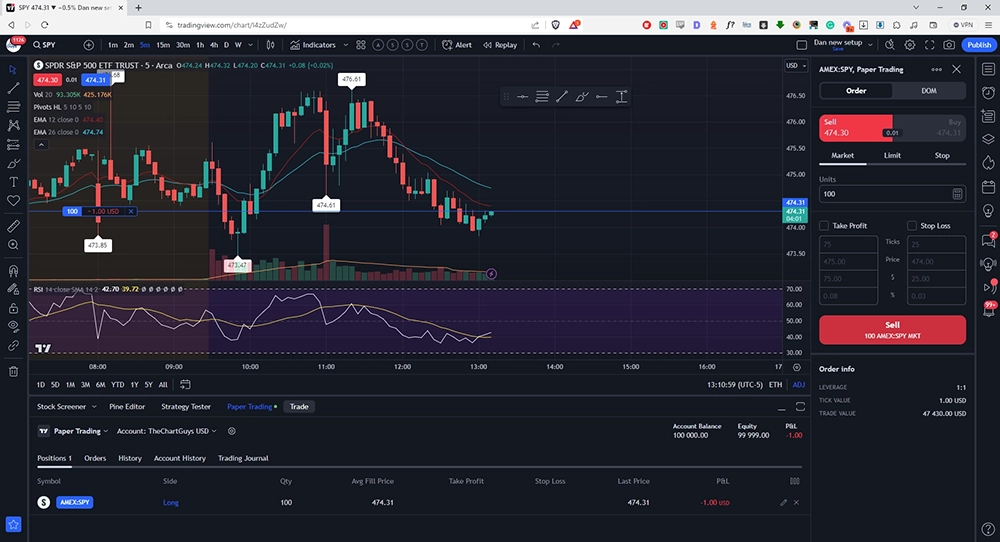
Task: Expand the Dan new setup layout dropdown
Action: point(870,45)
